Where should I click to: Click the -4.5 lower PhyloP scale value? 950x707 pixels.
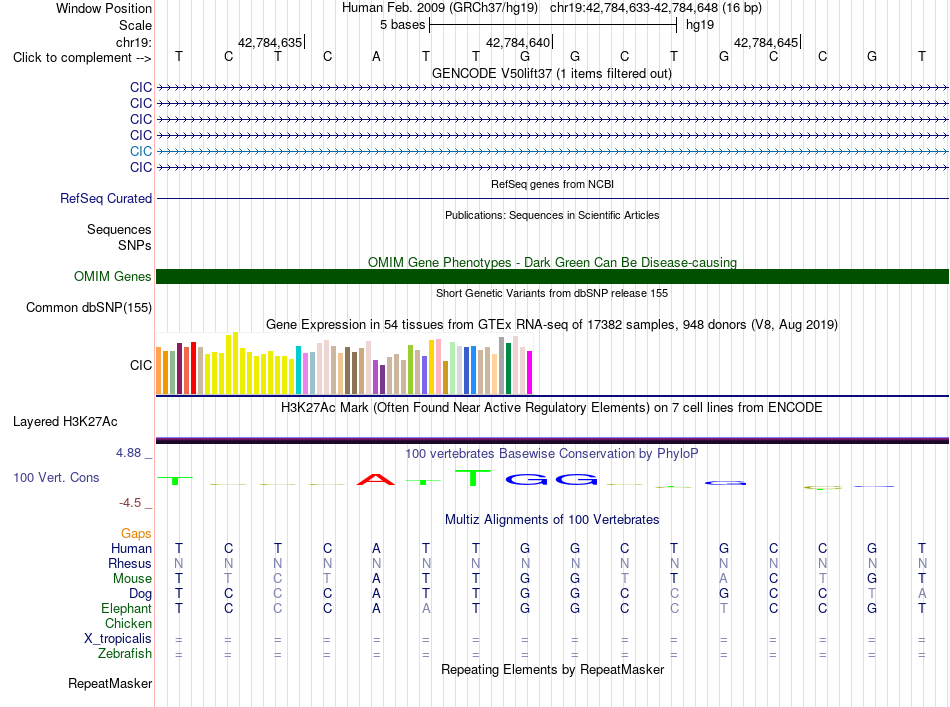pyautogui.click(x=130, y=503)
